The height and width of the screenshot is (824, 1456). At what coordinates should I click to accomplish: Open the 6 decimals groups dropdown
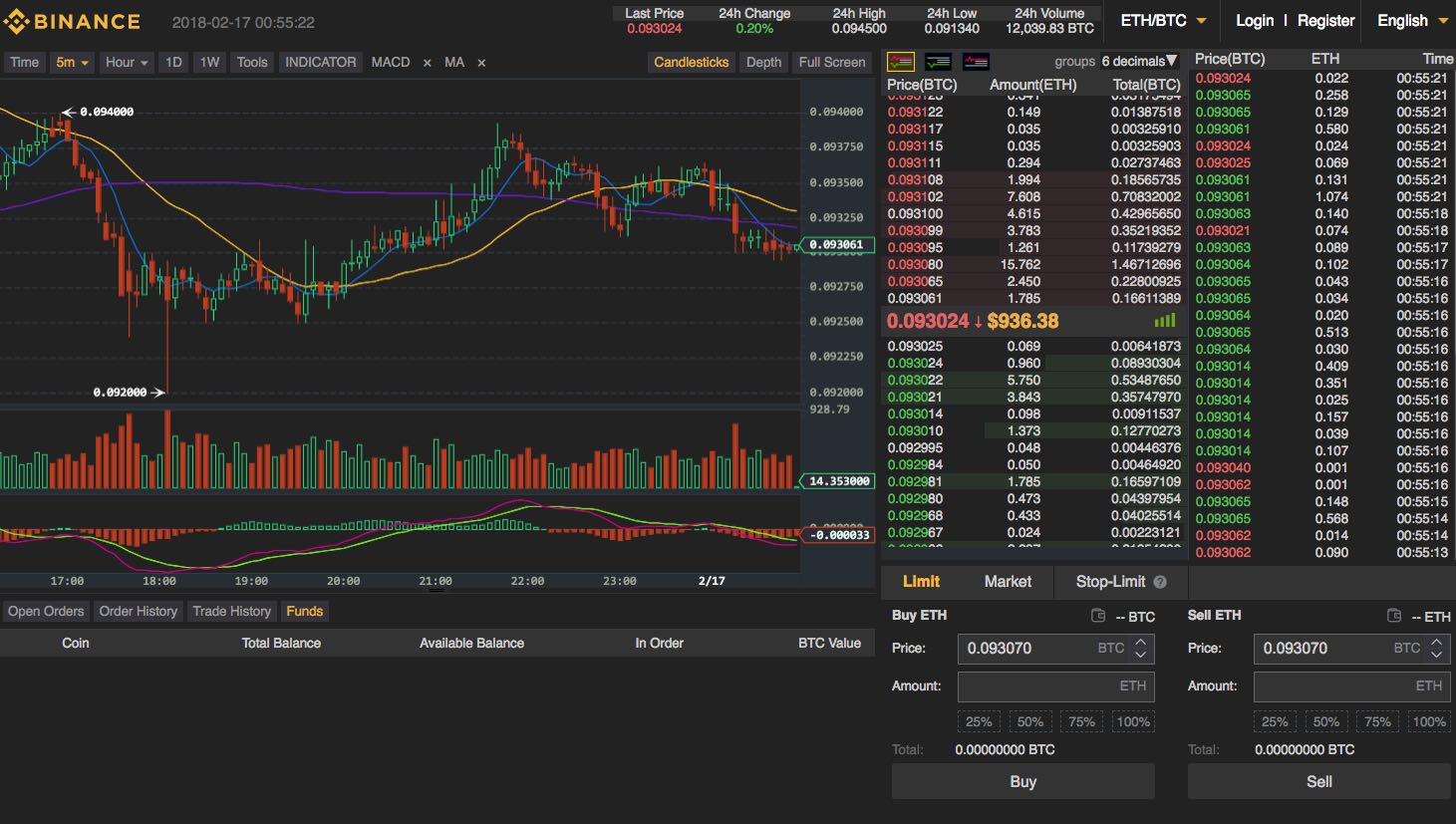click(1139, 61)
